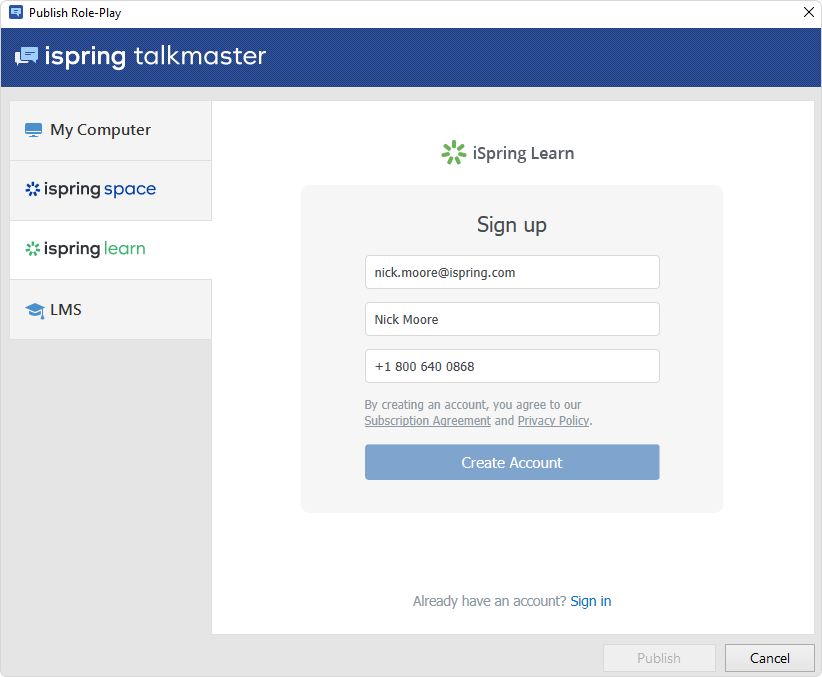This screenshot has height=677, width=822.
Task: Click the TalkMaster chat bubbles logo icon
Action: 26,56
